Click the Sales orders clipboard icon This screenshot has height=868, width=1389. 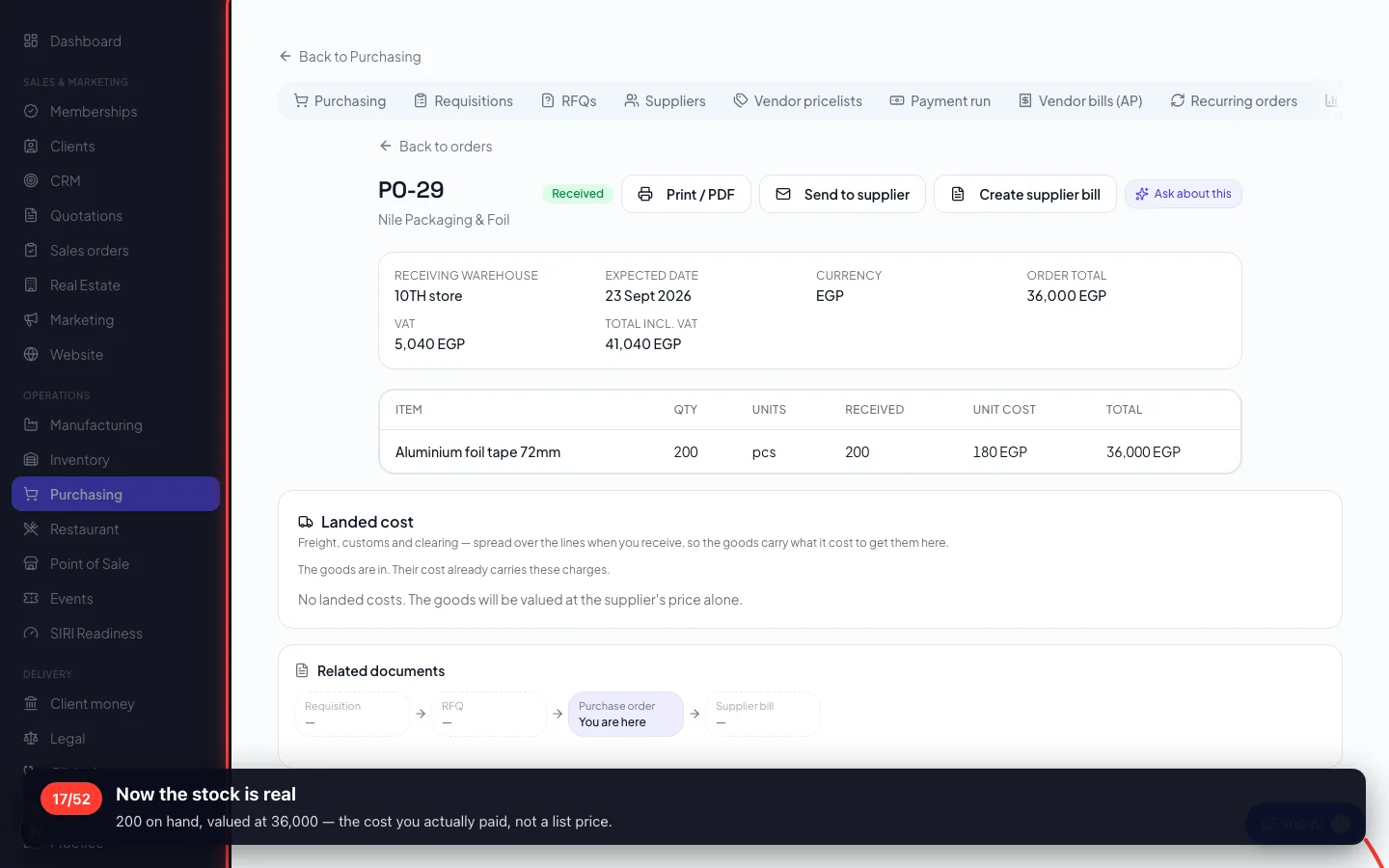[31, 250]
